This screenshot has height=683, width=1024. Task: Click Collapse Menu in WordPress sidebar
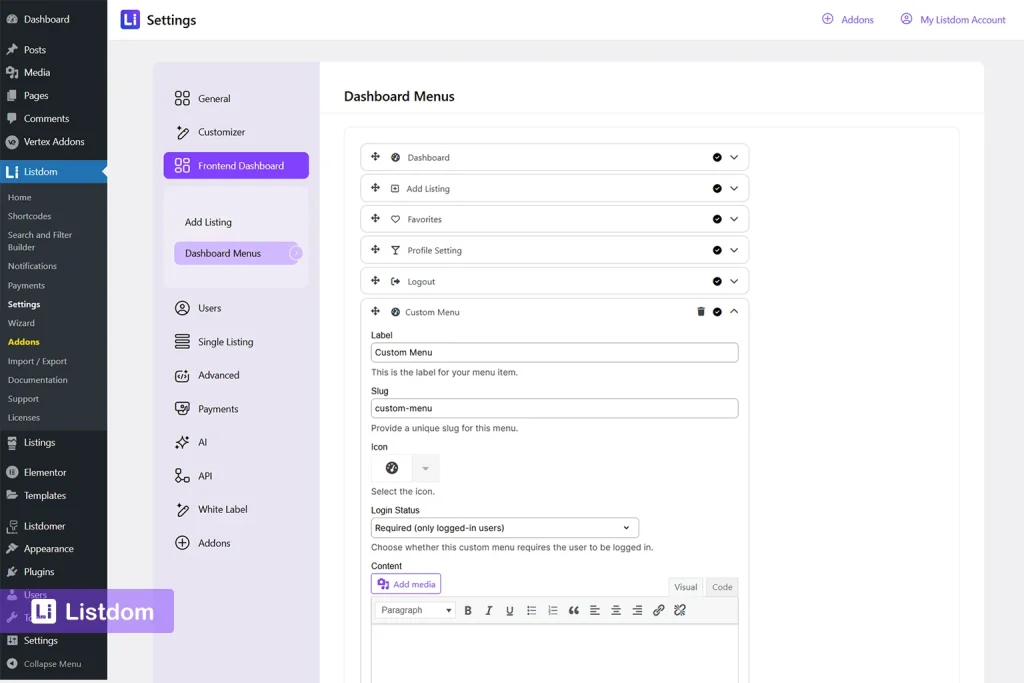coord(44,663)
